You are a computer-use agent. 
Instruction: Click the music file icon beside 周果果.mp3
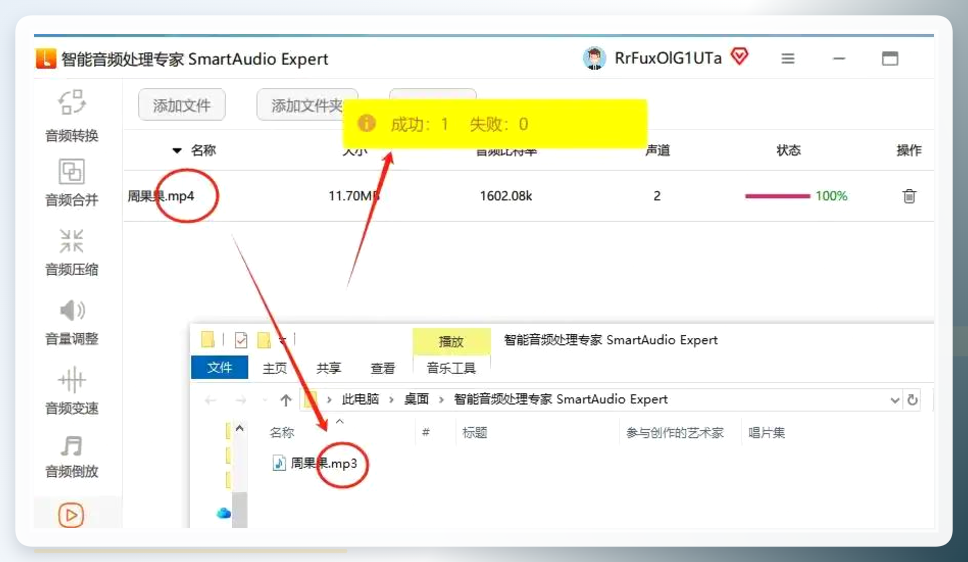click(279, 463)
